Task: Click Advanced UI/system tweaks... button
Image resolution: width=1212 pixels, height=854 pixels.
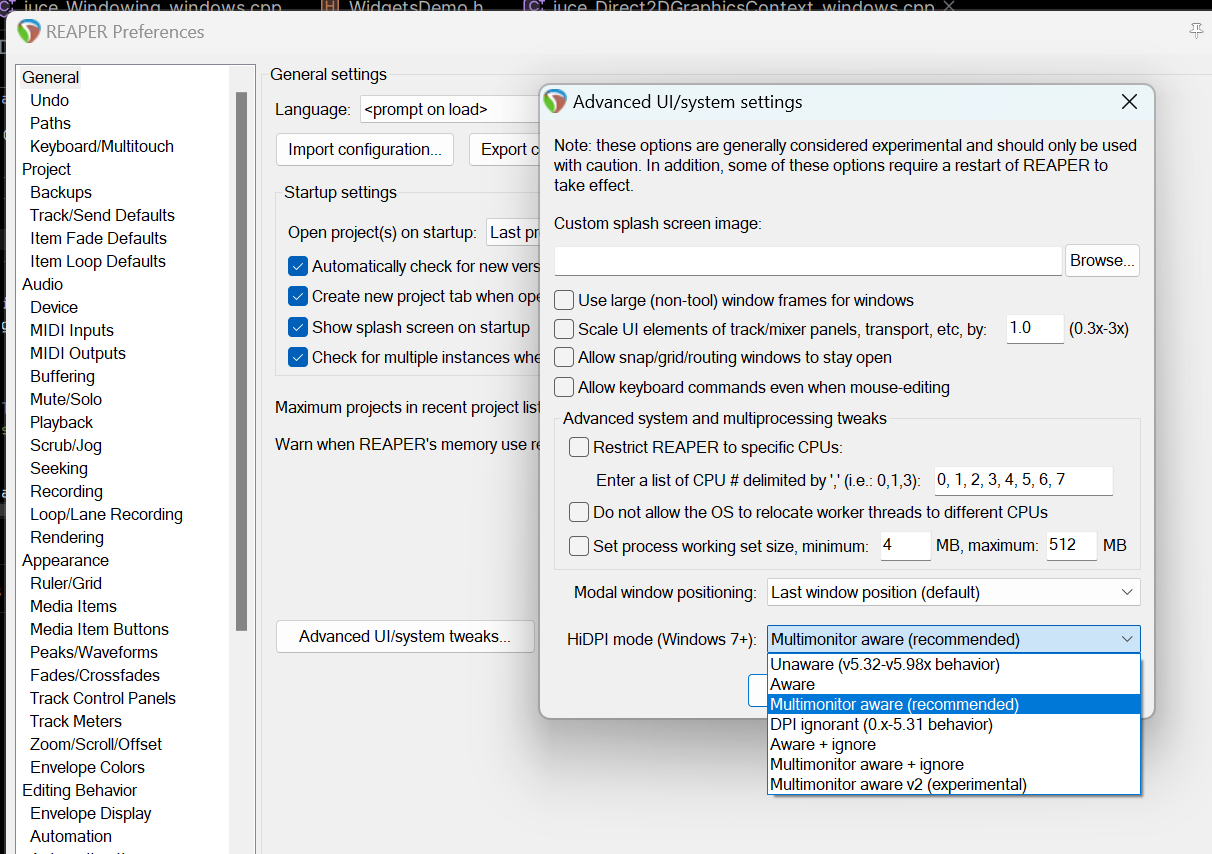Action: click(x=405, y=636)
